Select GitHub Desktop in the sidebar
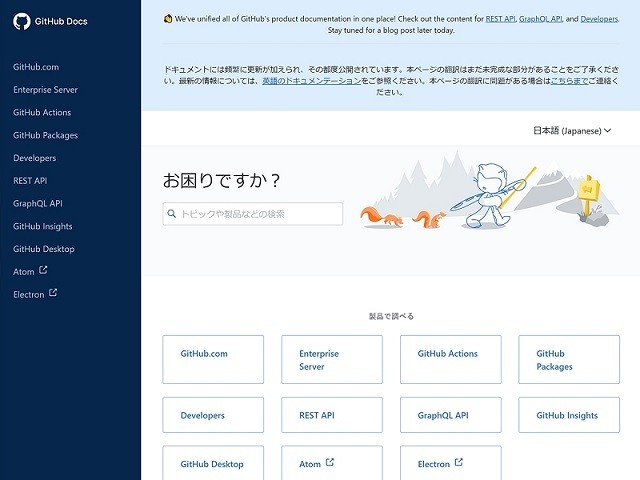The height and width of the screenshot is (480, 640). tap(44, 249)
